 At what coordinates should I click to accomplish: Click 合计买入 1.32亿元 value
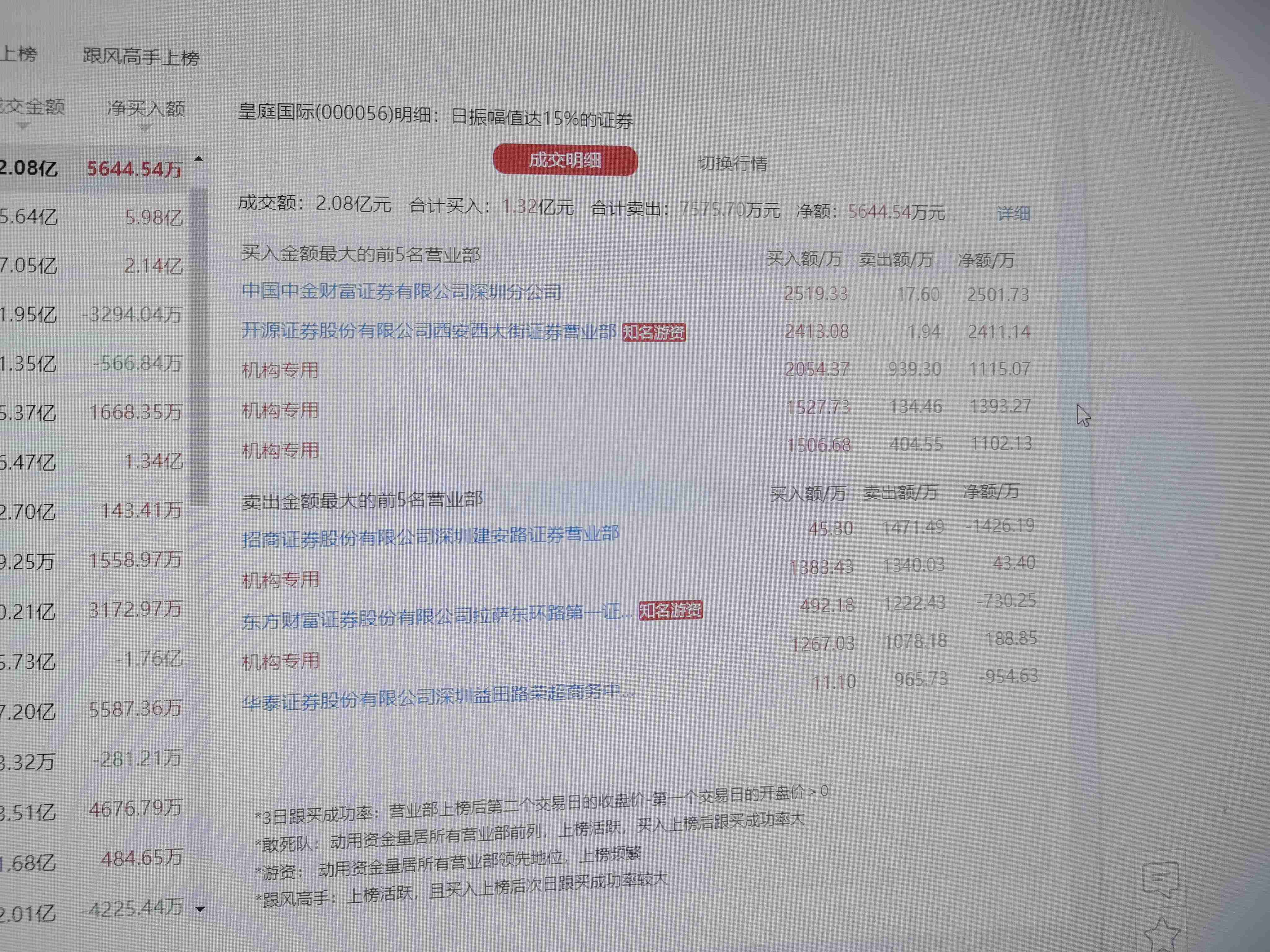point(538,207)
